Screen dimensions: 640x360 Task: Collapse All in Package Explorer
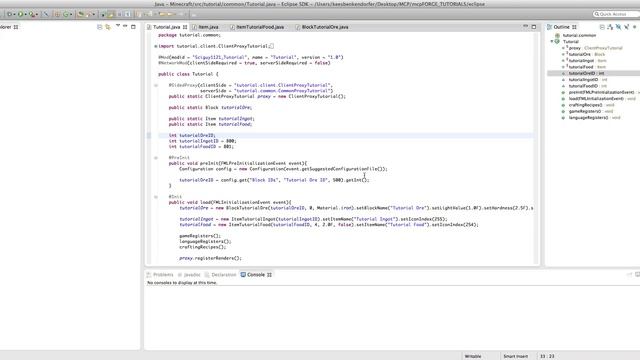pos(100,27)
